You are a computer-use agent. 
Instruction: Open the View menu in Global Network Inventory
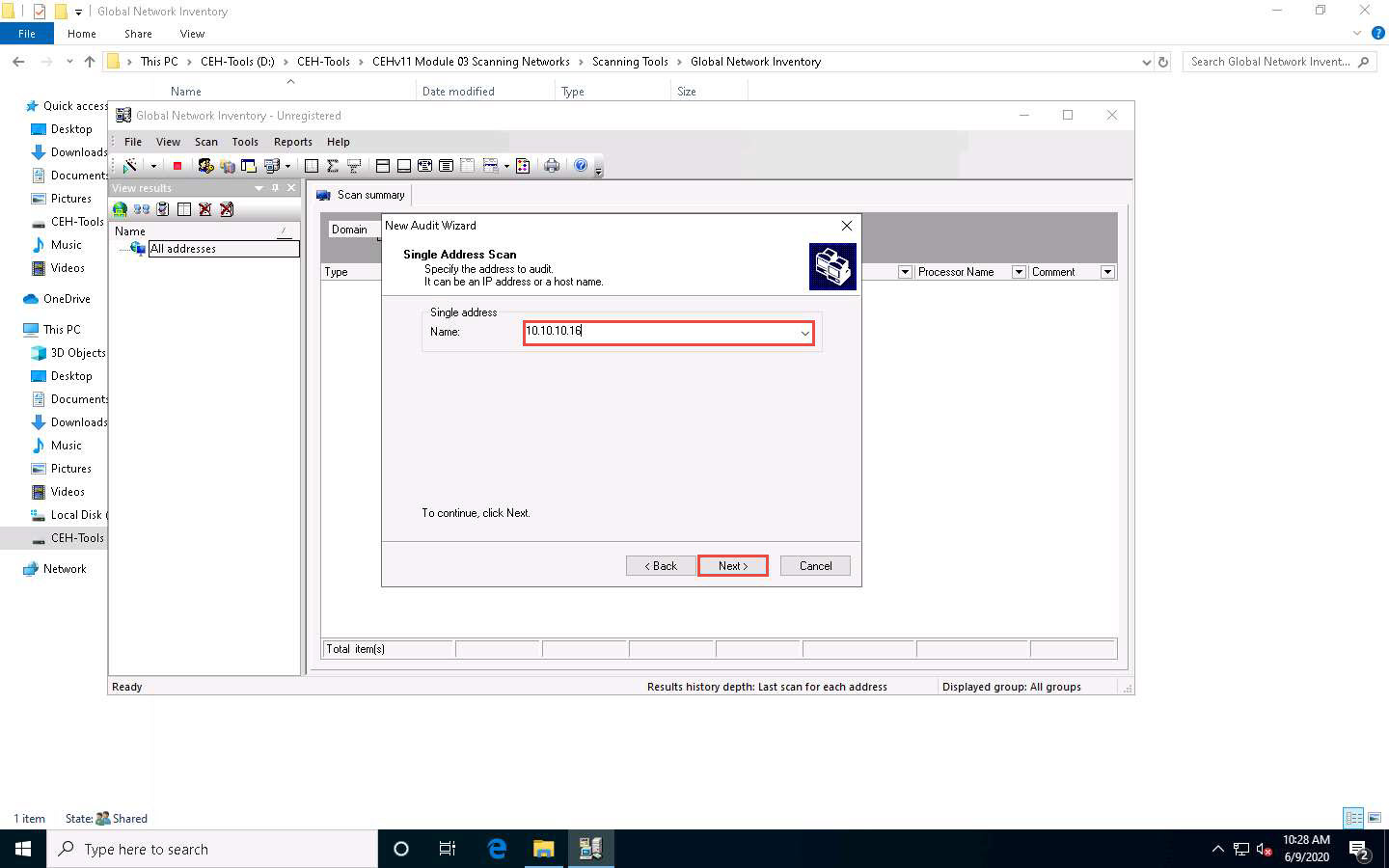[168, 142]
